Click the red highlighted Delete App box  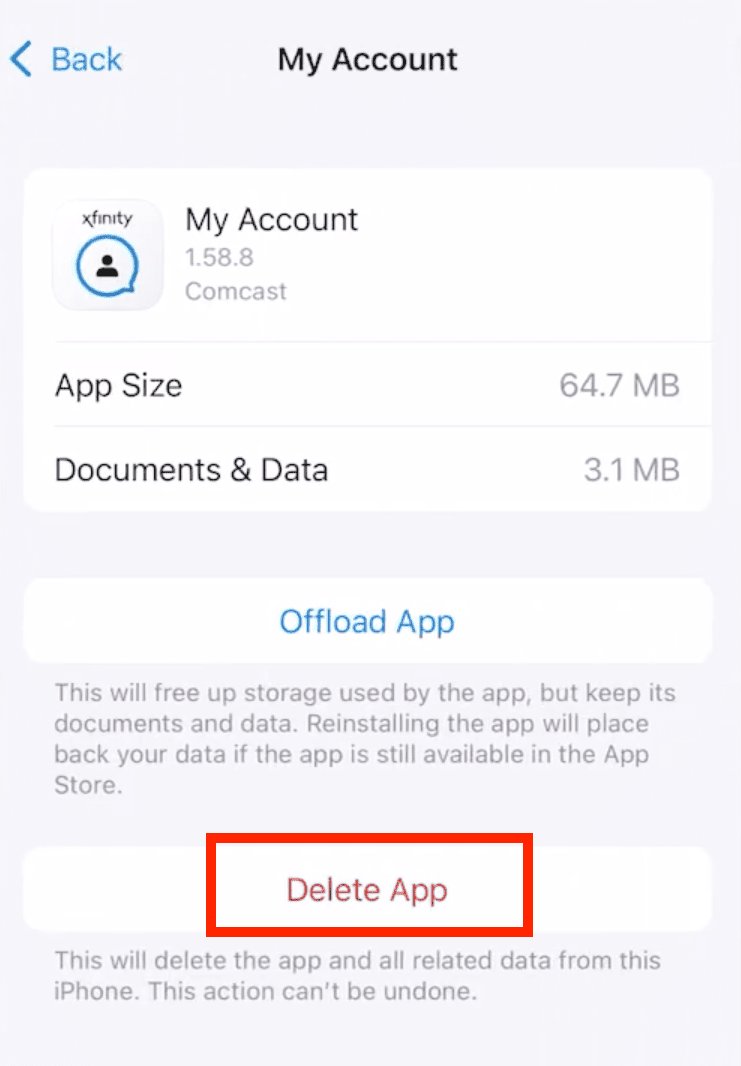369,884
